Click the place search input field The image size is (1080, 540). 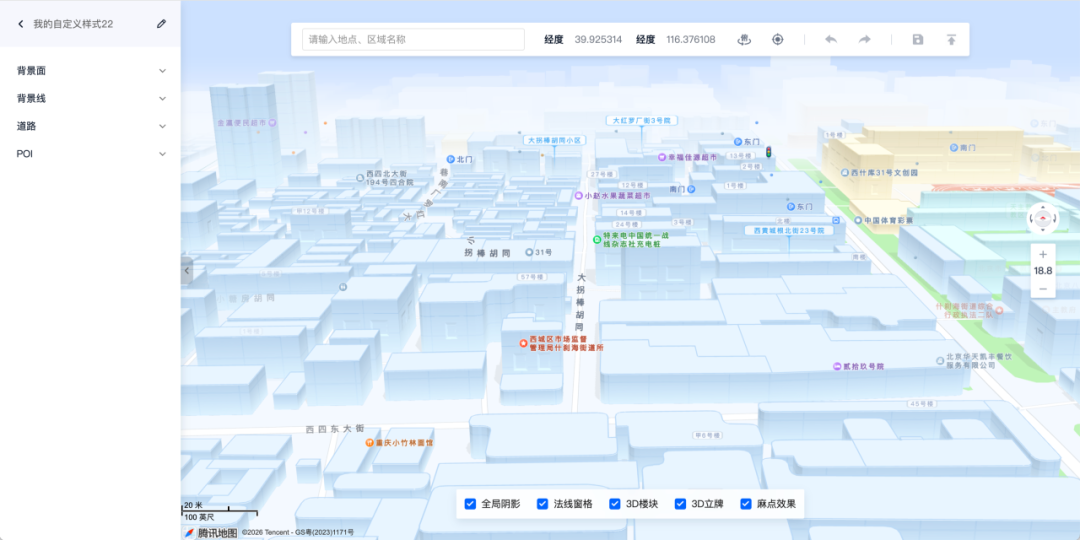[413, 39]
